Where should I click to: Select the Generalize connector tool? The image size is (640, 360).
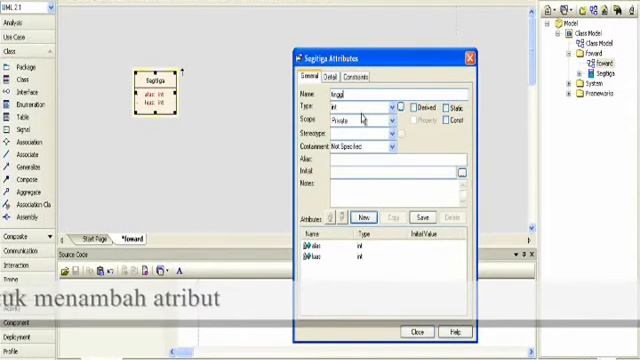click(28, 167)
